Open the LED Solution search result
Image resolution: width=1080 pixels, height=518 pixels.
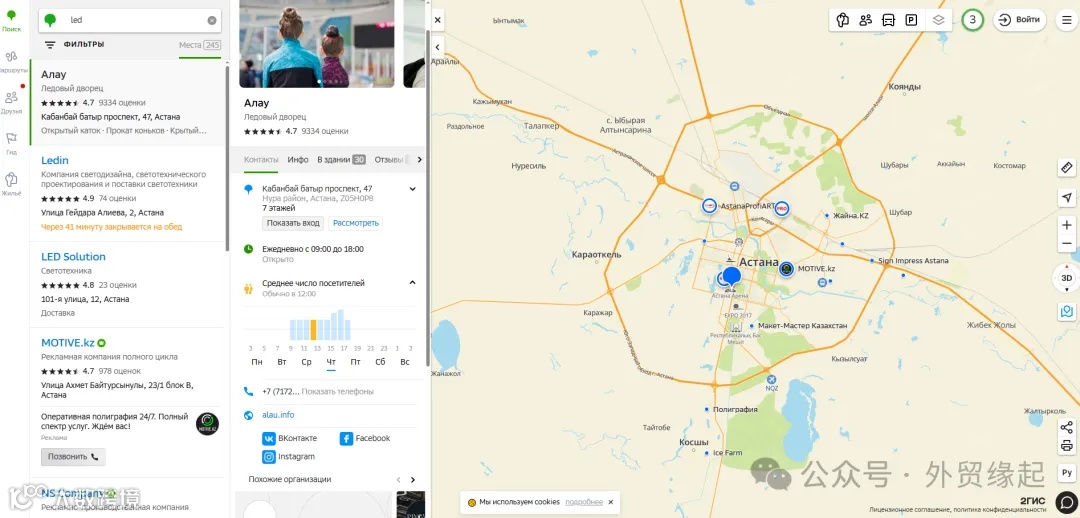click(73, 257)
